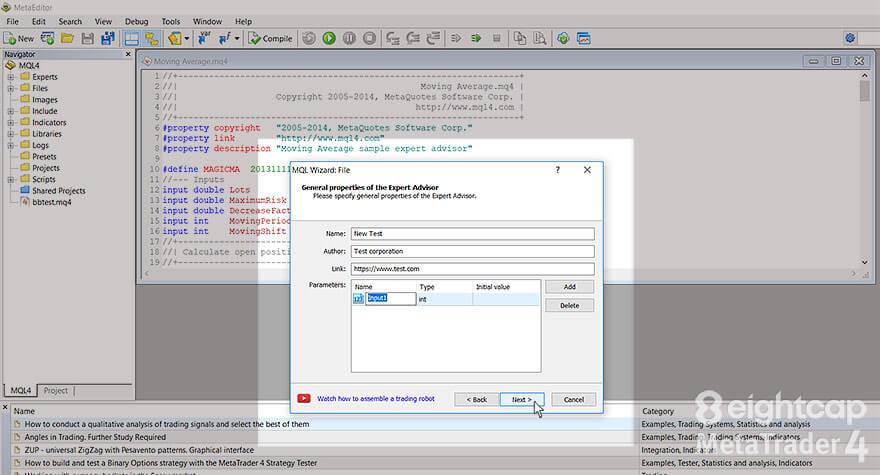880x475 pixels.
Task: Open the Window menu
Action: pyautogui.click(x=207, y=21)
